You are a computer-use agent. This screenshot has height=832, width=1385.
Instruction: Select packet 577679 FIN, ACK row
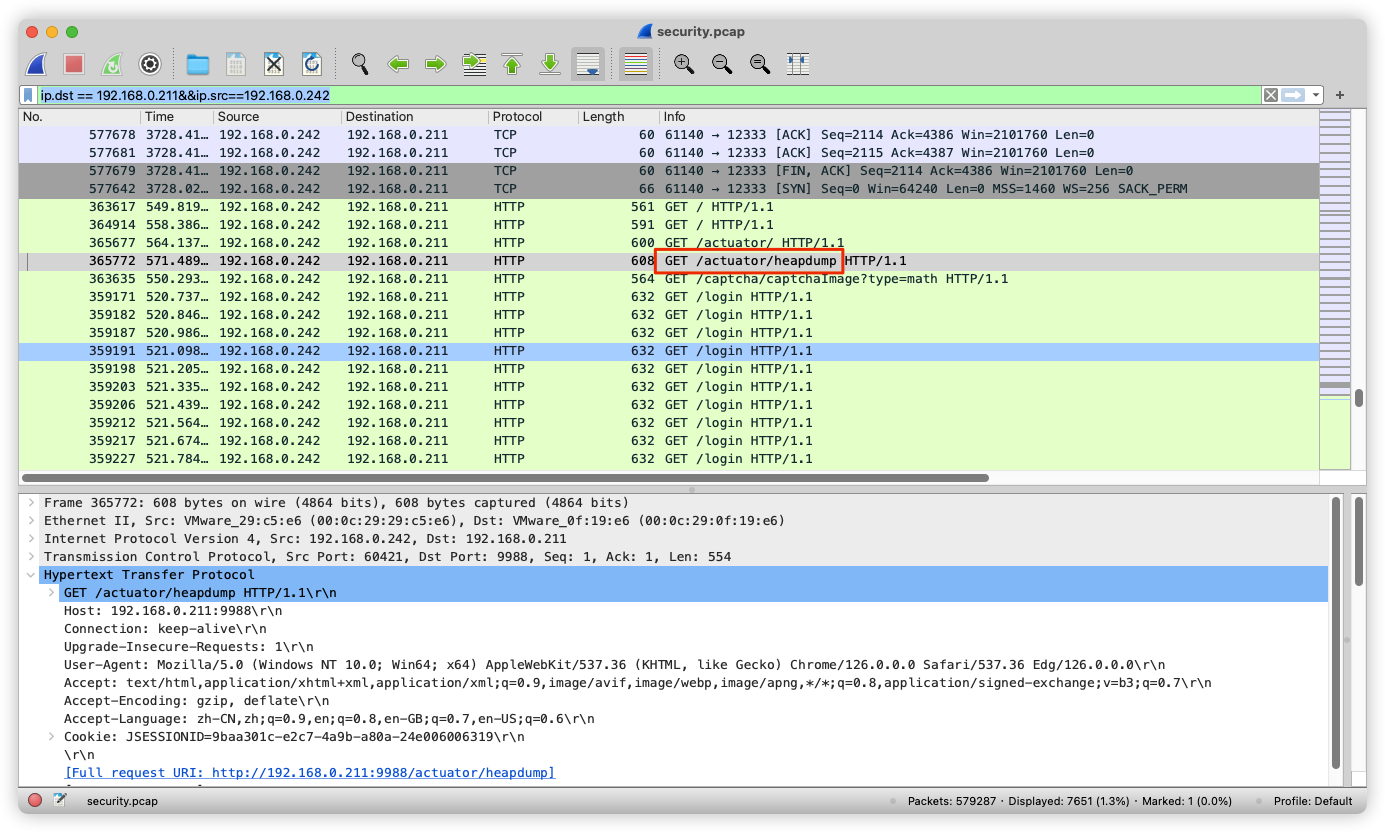[668, 171]
